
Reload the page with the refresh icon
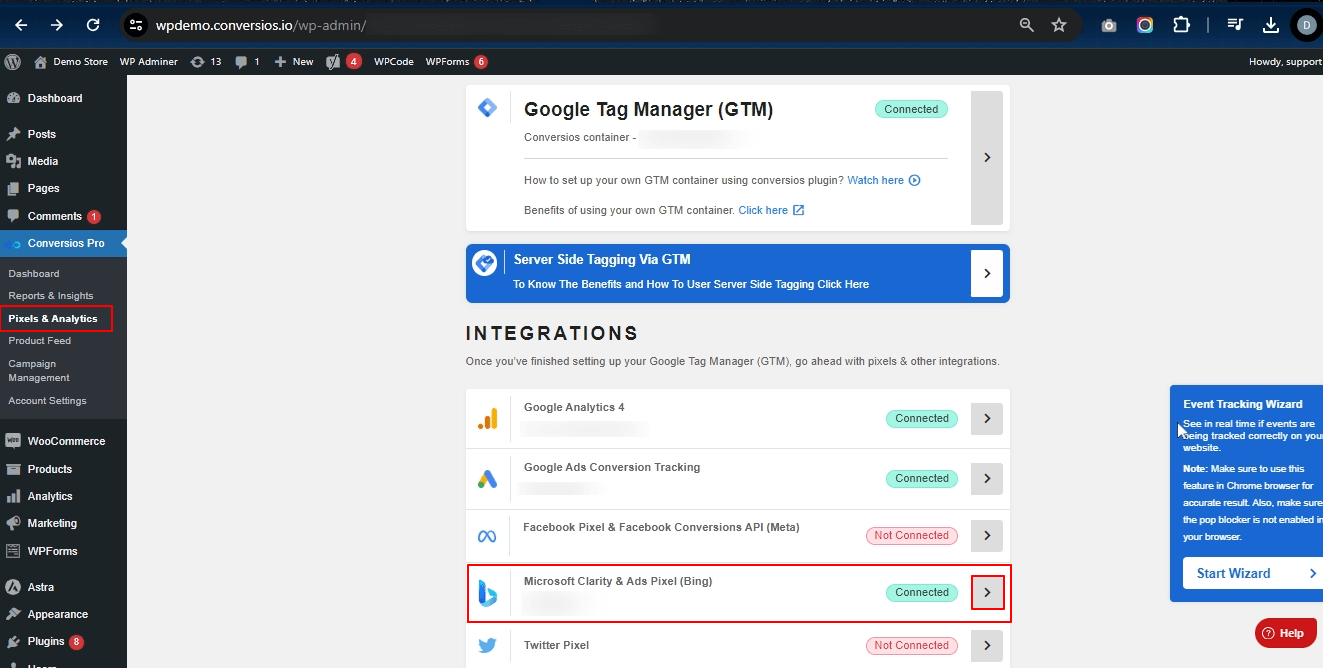[x=93, y=25]
